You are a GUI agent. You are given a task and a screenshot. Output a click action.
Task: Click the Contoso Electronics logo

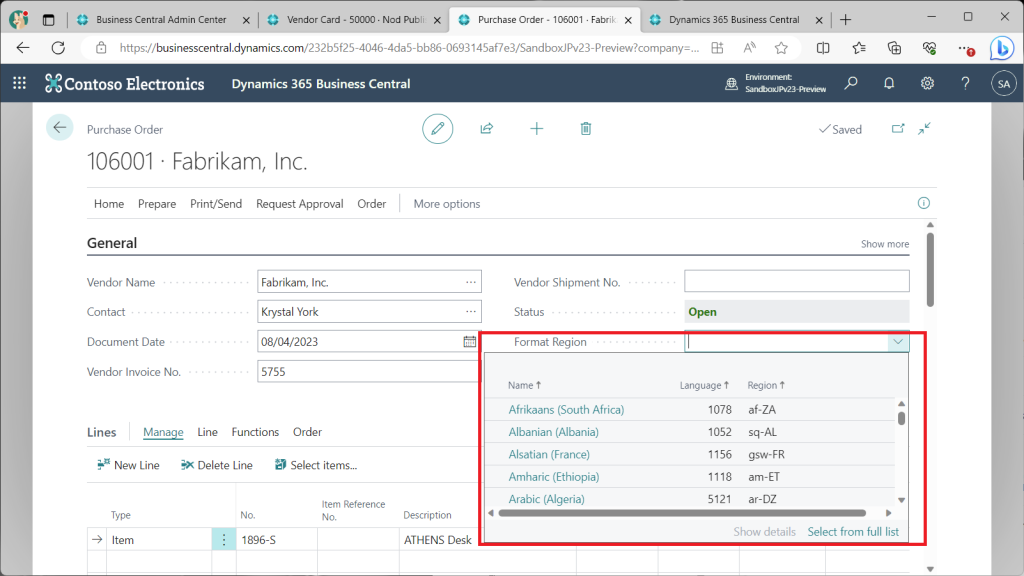coord(125,84)
